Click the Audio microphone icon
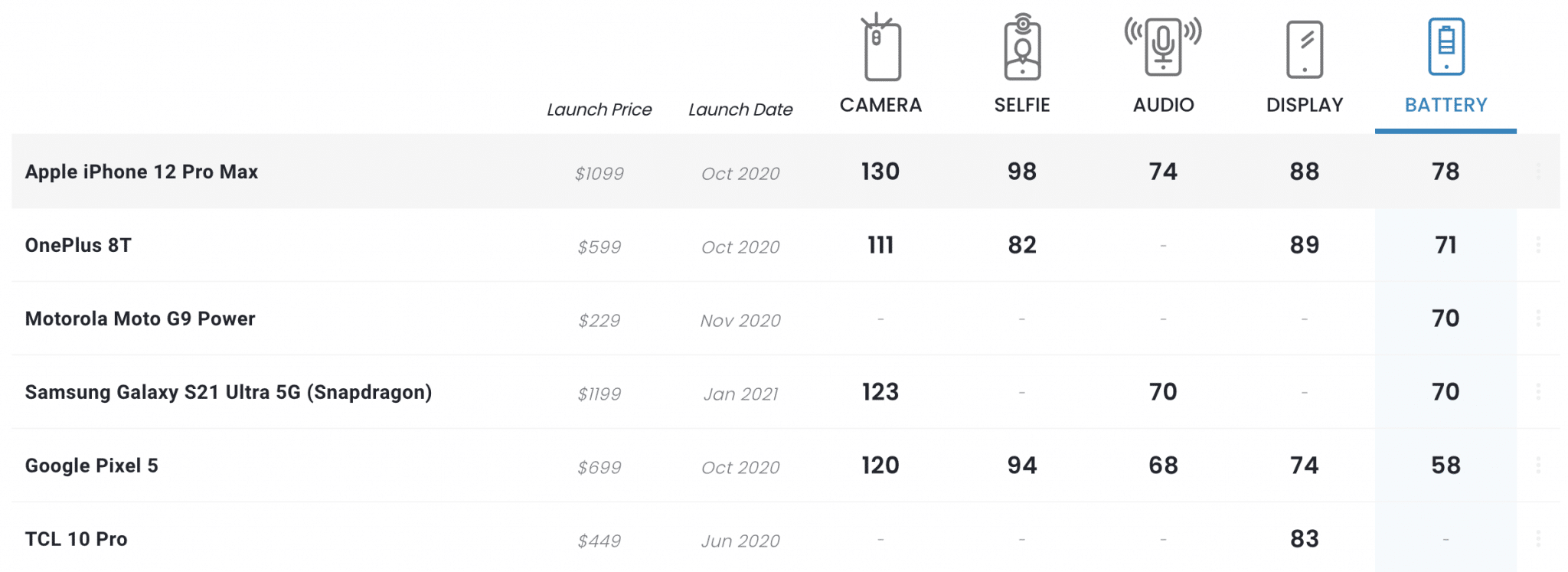 tap(1163, 46)
